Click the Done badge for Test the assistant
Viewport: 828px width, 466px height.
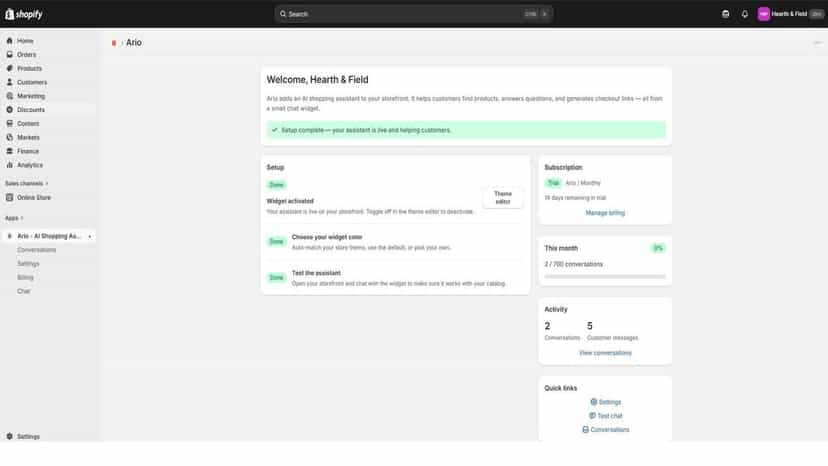(x=277, y=277)
